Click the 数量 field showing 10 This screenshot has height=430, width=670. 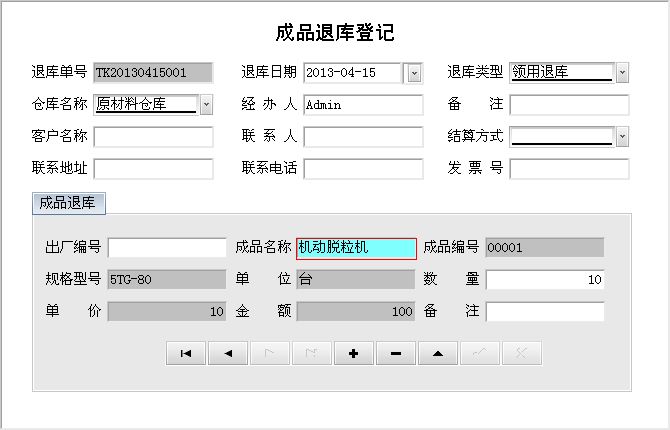pyautogui.click(x=545, y=280)
